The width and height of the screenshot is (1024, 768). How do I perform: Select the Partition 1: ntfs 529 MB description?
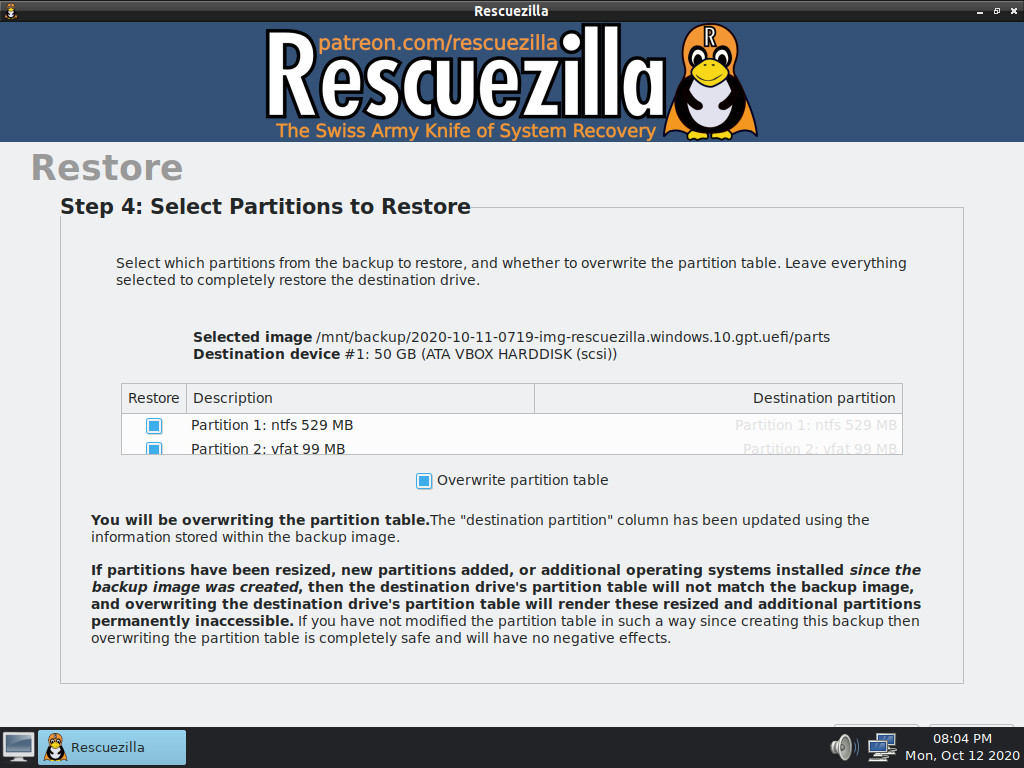(272, 425)
